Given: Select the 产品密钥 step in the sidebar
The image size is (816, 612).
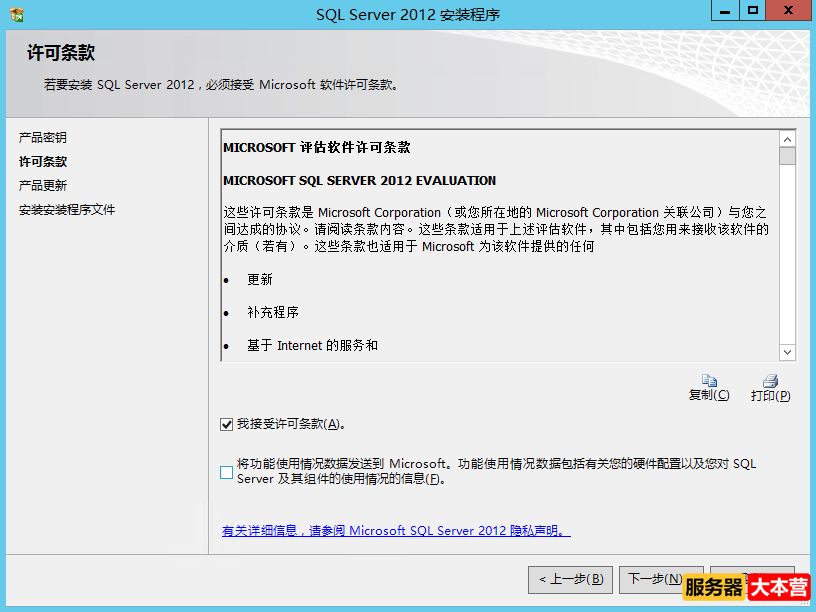Looking at the screenshot, I should coord(43,137).
